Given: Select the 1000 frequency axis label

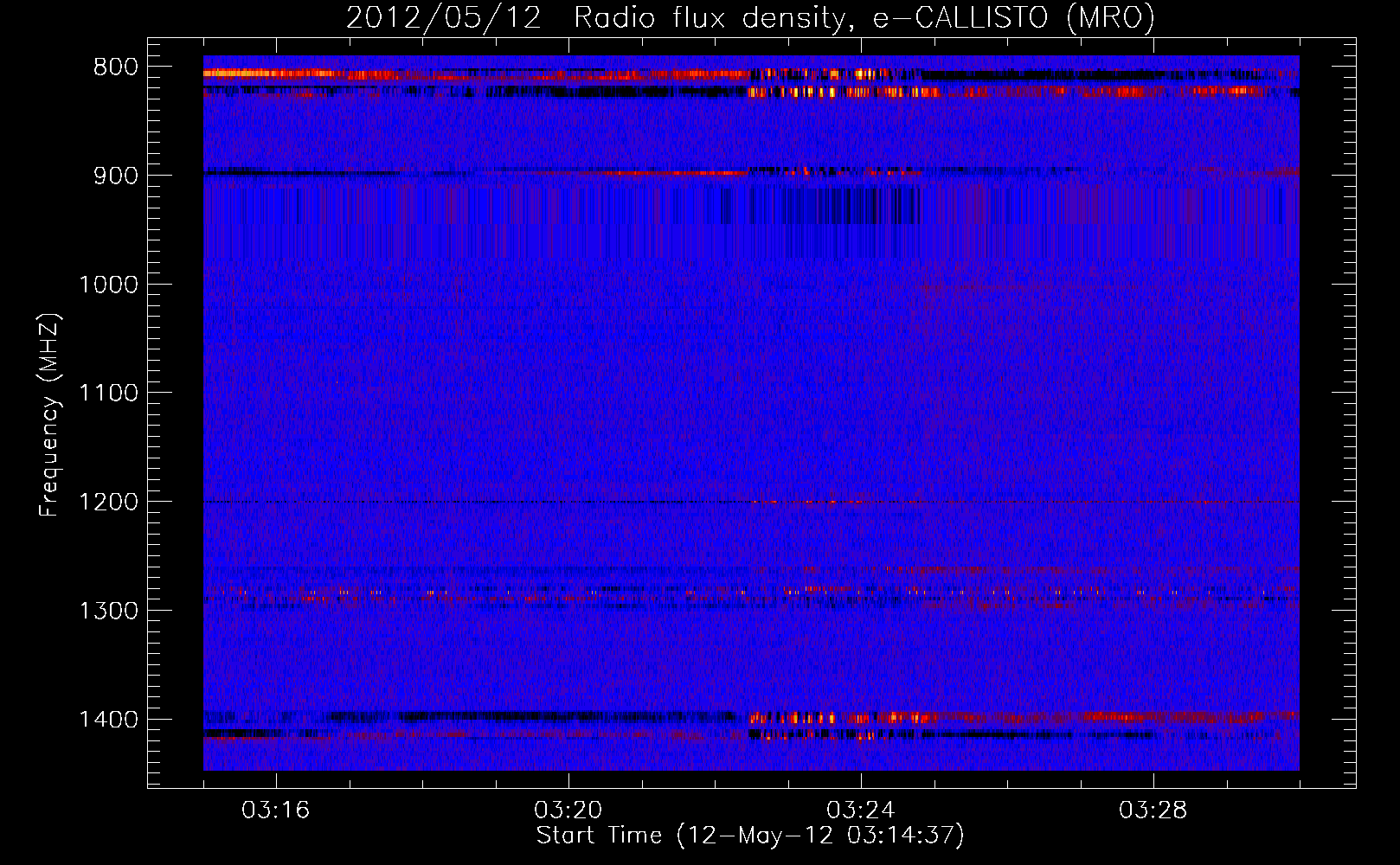Looking at the screenshot, I should (108, 285).
